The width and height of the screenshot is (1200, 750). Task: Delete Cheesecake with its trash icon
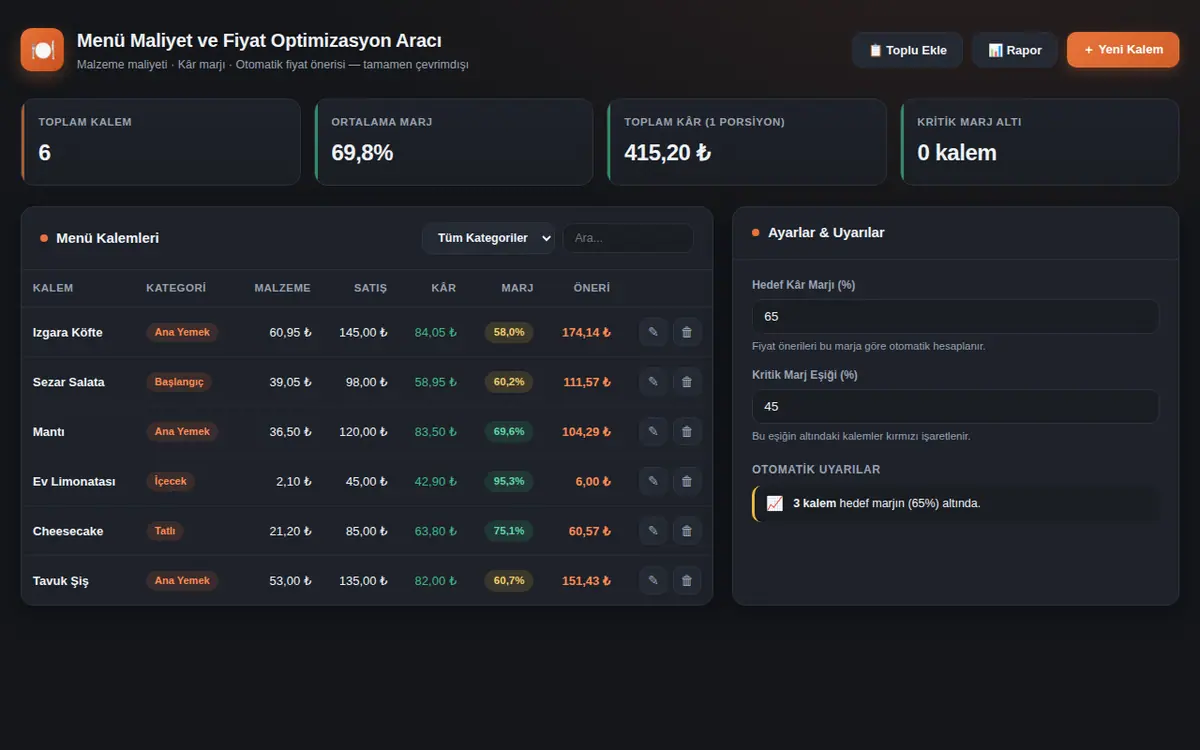(687, 531)
